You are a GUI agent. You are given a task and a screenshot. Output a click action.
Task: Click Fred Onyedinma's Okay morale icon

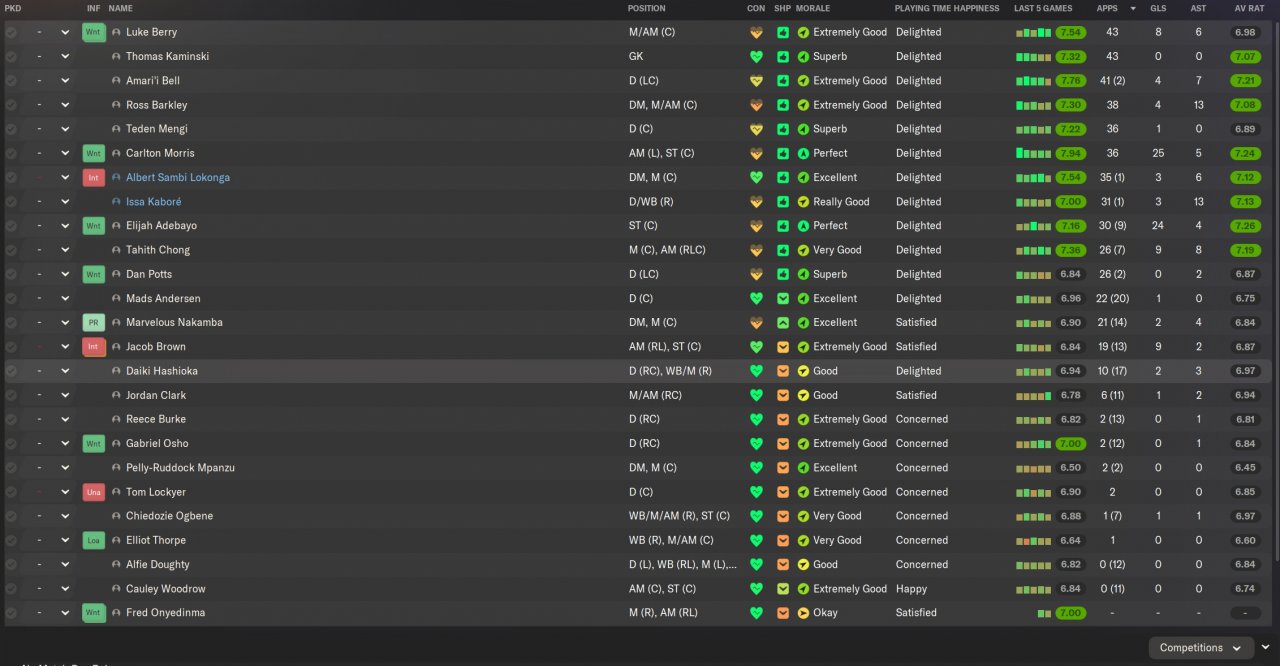(x=803, y=613)
